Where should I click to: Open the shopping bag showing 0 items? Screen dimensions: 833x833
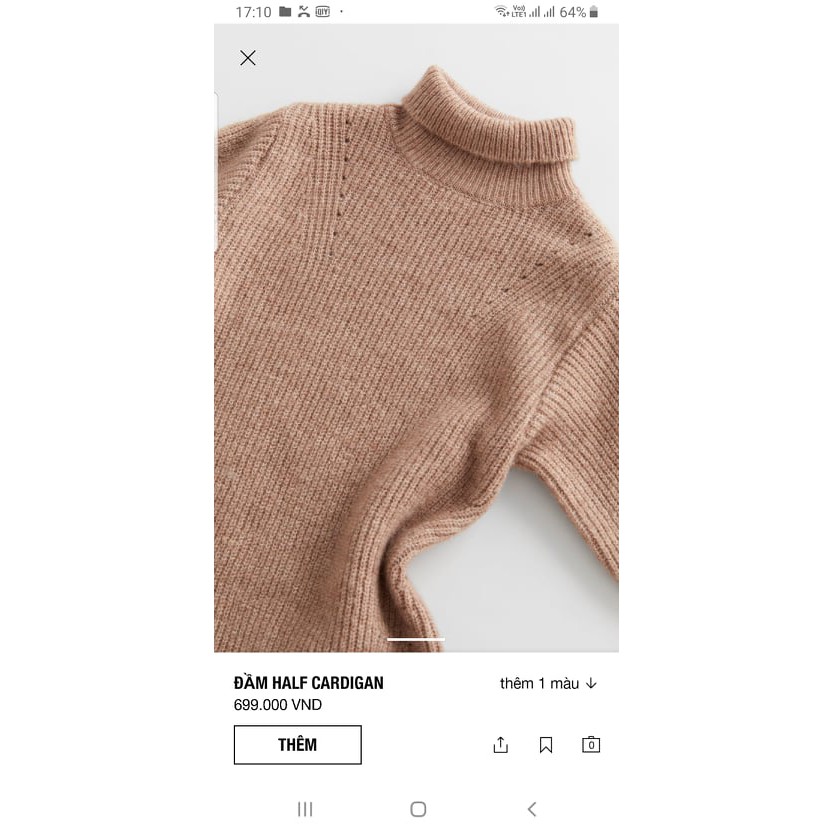pos(591,744)
